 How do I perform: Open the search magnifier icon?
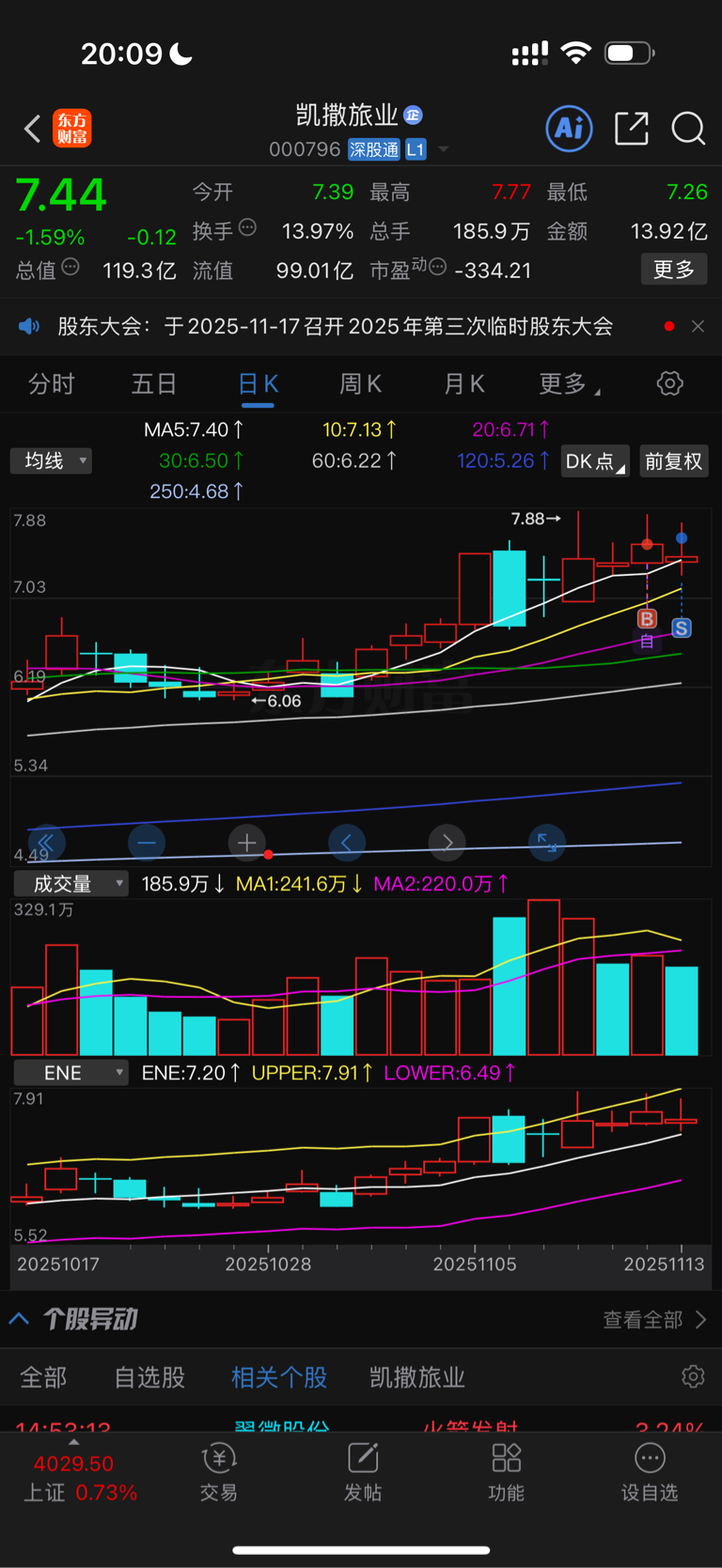click(x=688, y=129)
